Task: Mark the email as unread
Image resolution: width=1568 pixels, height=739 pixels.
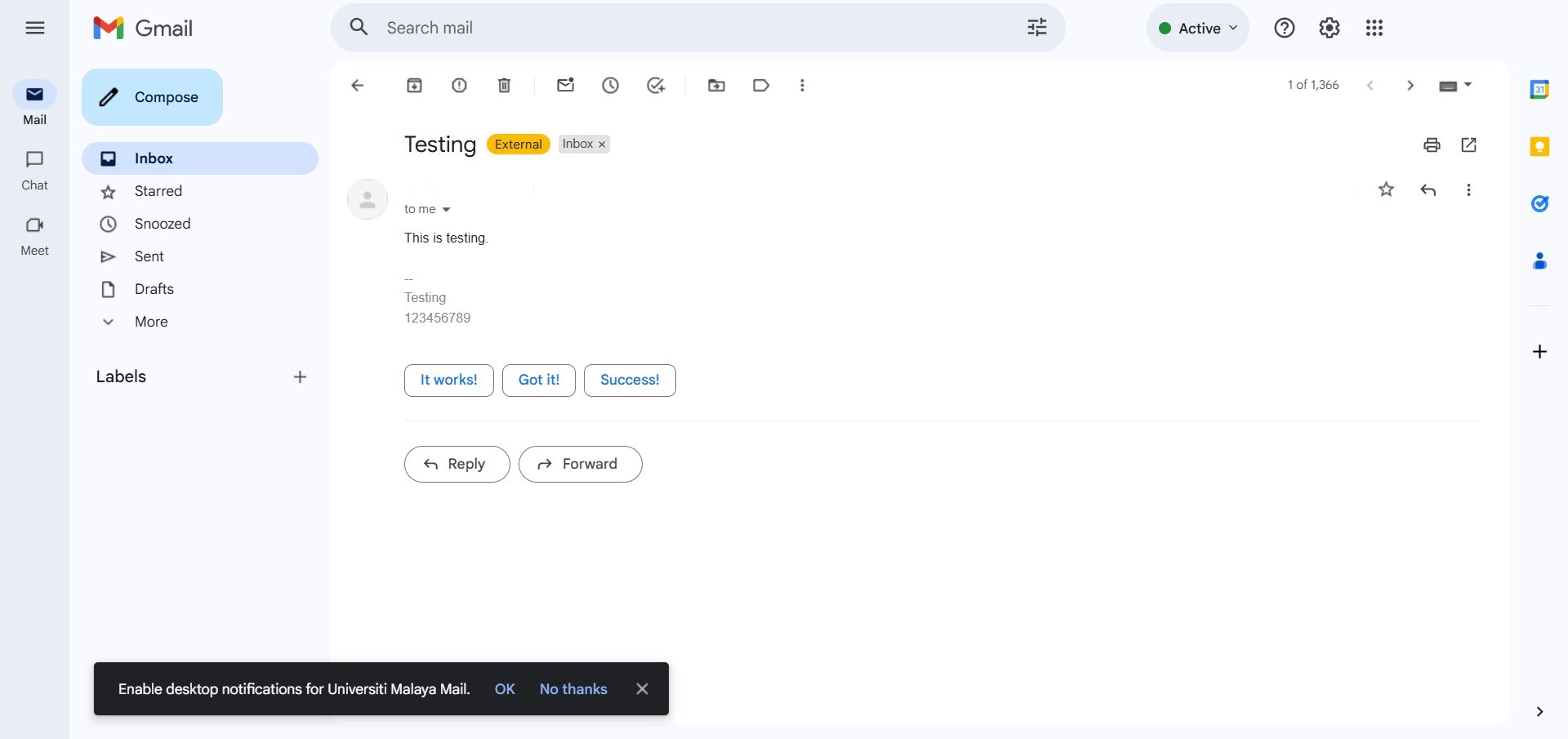Action: pos(565,86)
